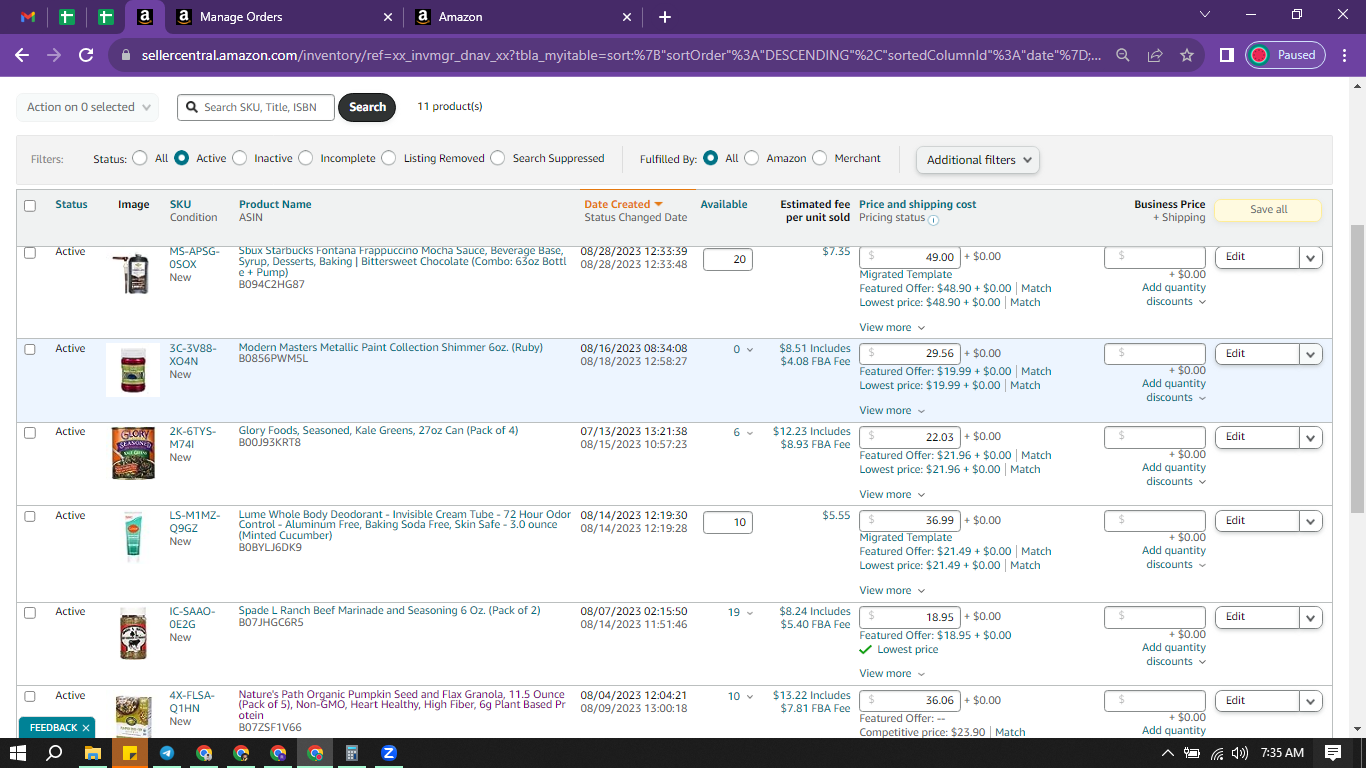Click the Save all button
This screenshot has width=1366, height=768.
(x=1268, y=210)
